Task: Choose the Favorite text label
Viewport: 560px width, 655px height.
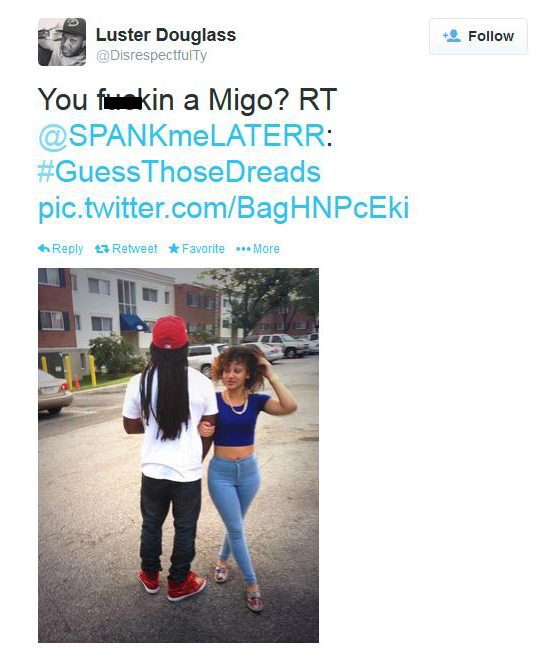Action: (x=203, y=249)
